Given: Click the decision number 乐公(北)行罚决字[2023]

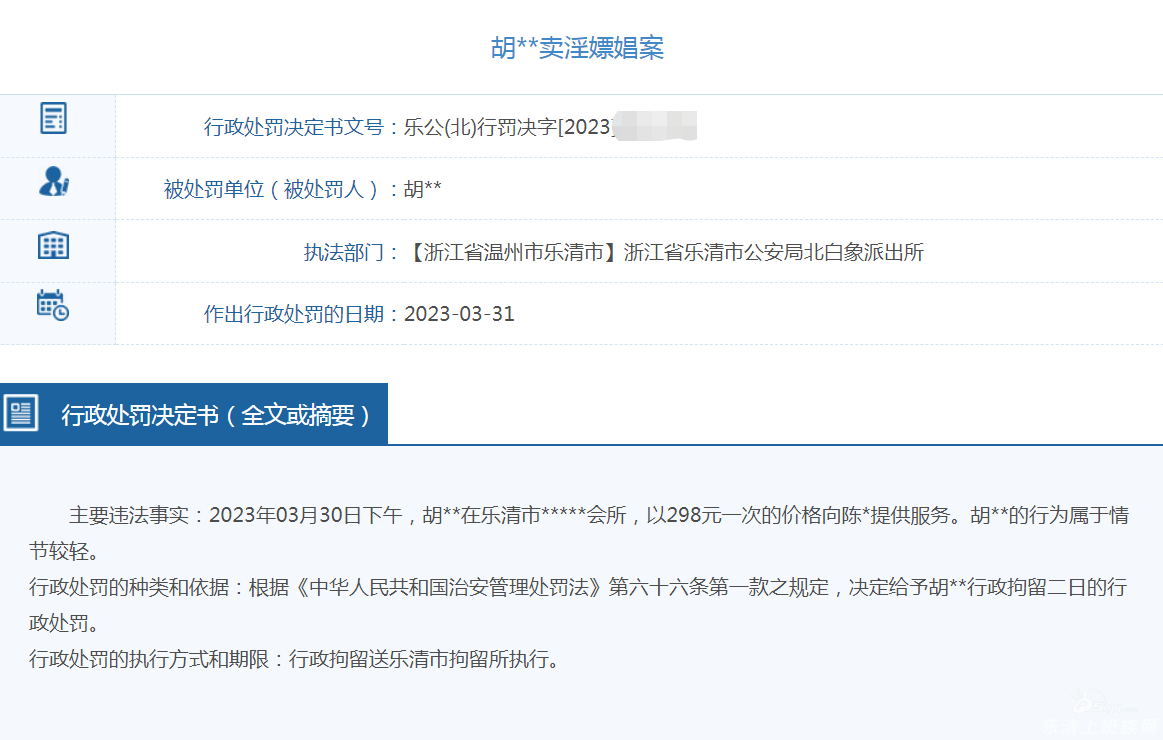Looking at the screenshot, I should [507, 127].
